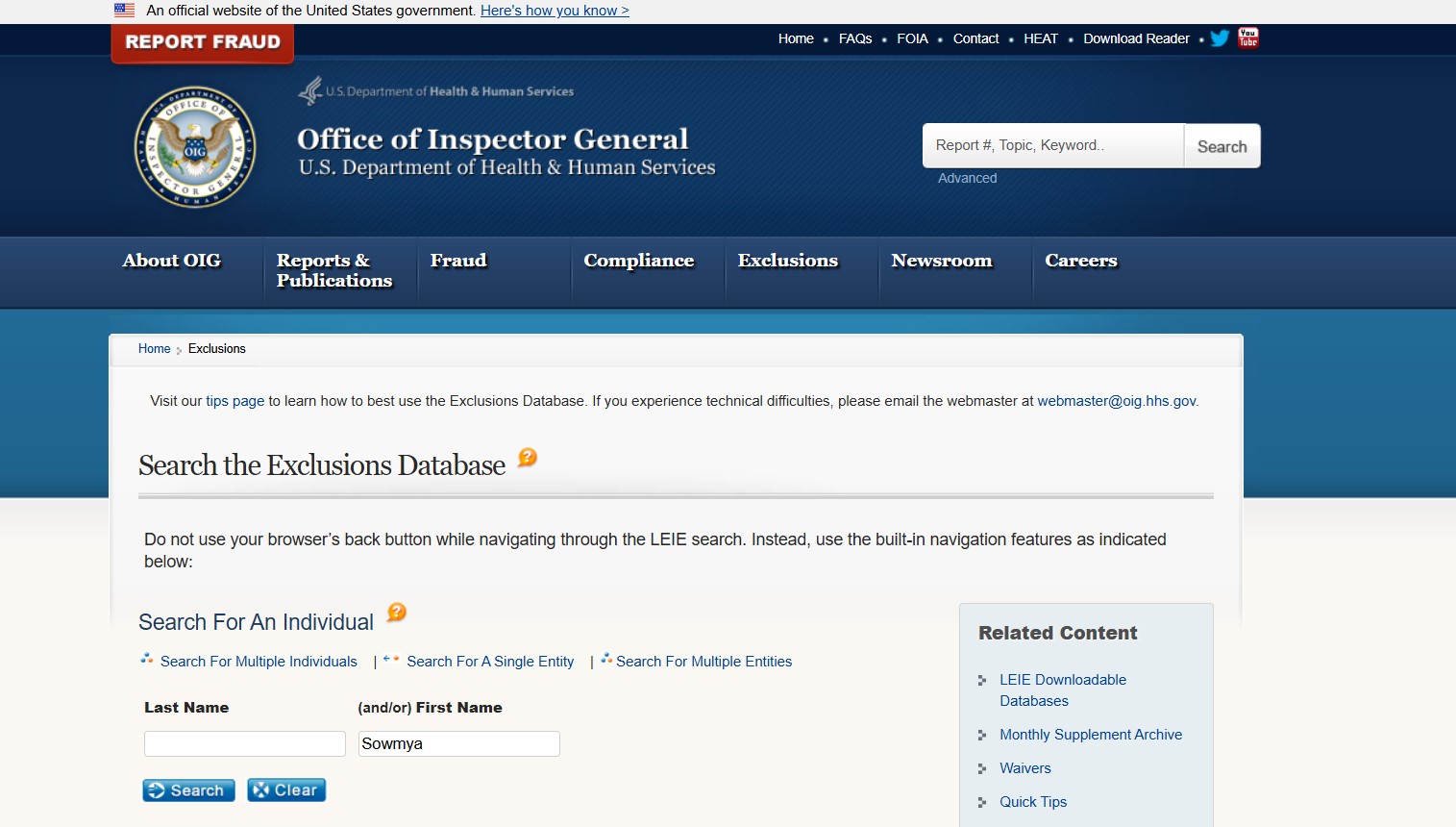Viewport: 1456px width, 827px height.
Task: Click the Clear button
Action: (x=286, y=790)
